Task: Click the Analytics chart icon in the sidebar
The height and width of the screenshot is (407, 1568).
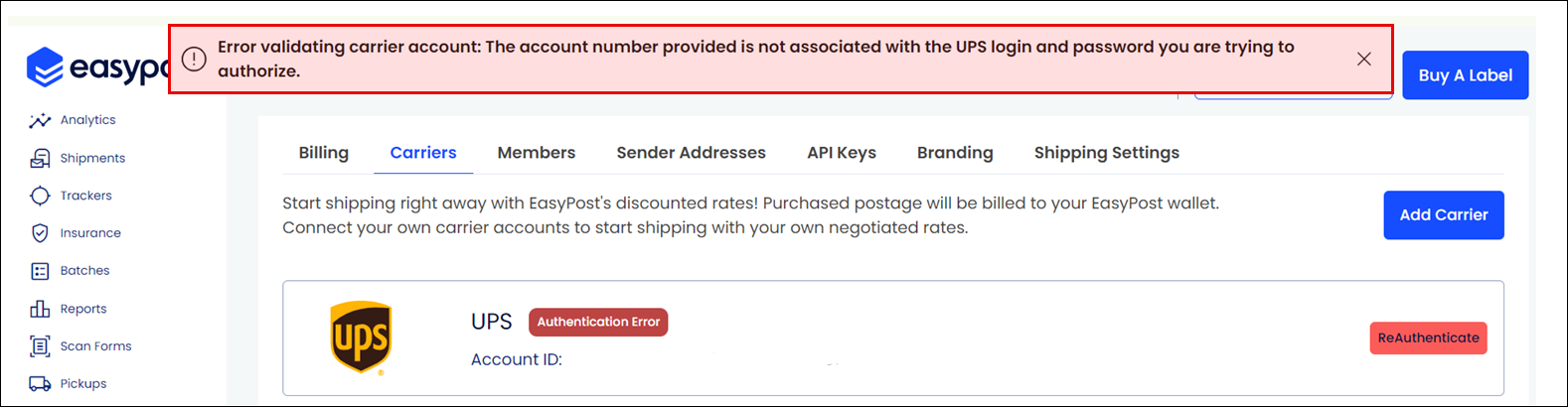Action: [x=40, y=120]
